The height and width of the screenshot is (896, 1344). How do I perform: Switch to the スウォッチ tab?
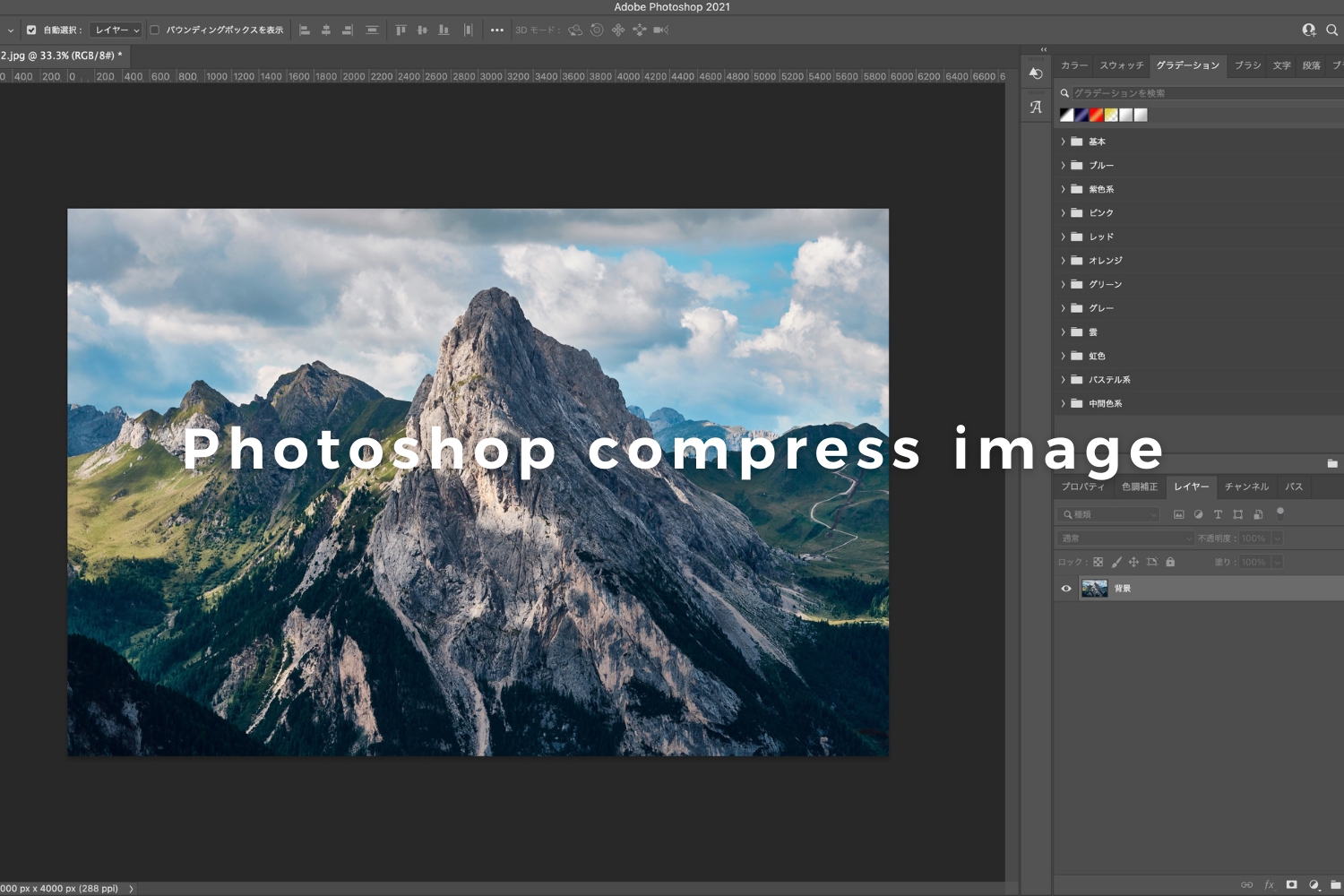click(x=1122, y=65)
